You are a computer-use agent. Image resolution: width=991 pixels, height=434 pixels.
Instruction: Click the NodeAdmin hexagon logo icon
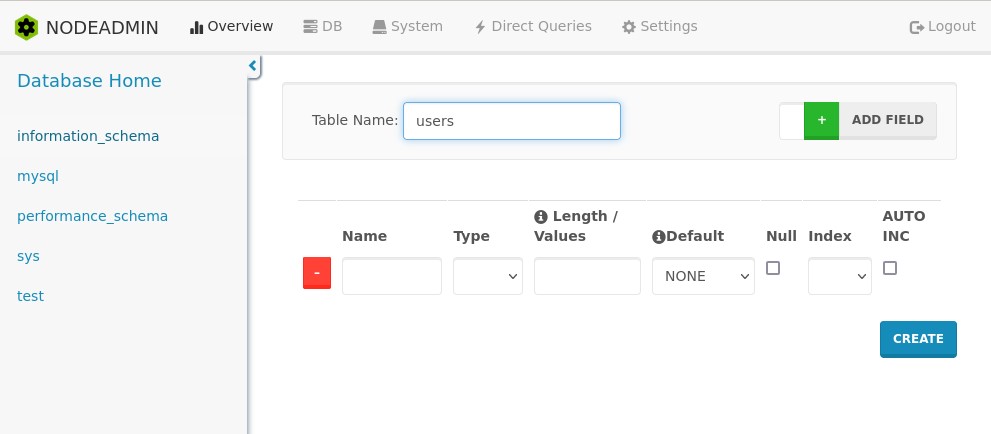[27, 27]
